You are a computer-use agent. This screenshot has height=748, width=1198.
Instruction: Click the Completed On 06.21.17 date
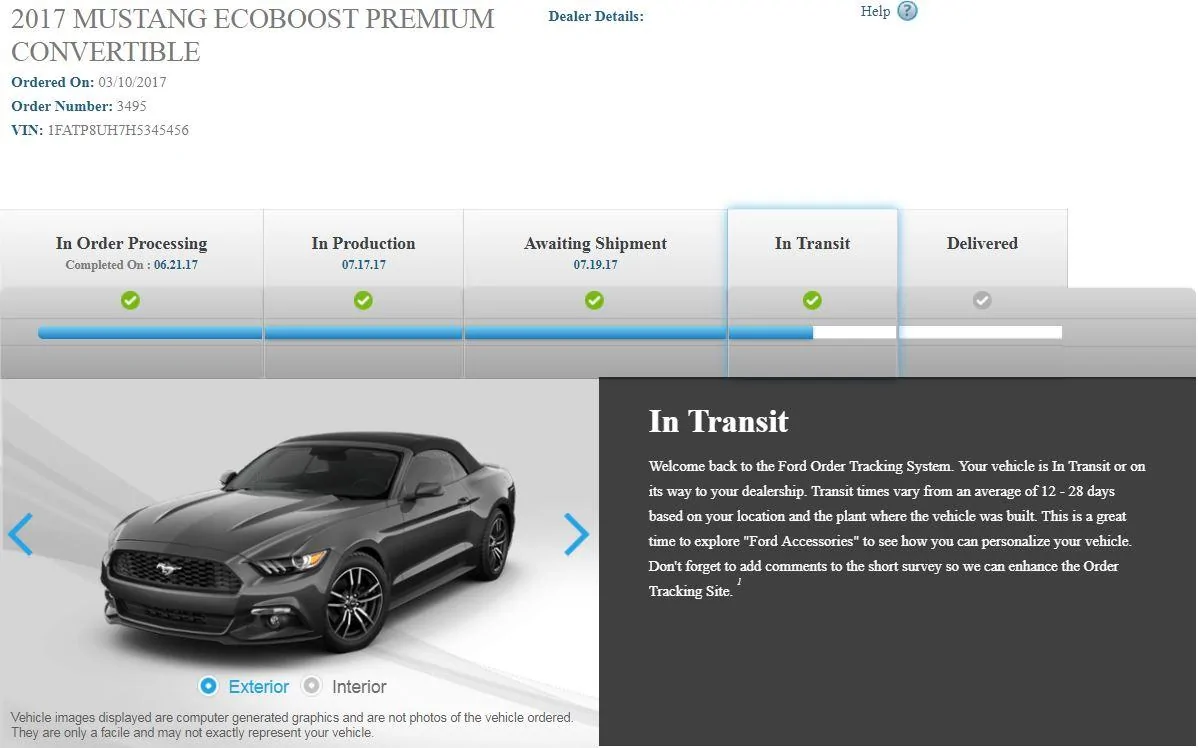(131, 265)
